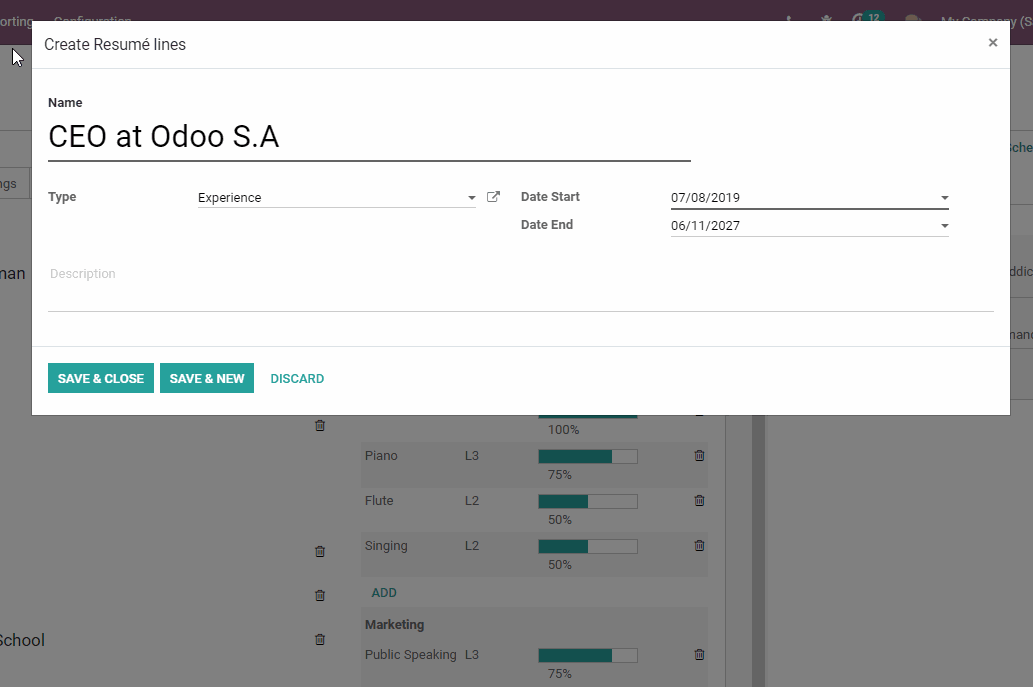
Task: Edit the Name field CEO at Odoo S.A
Action: [x=369, y=137]
